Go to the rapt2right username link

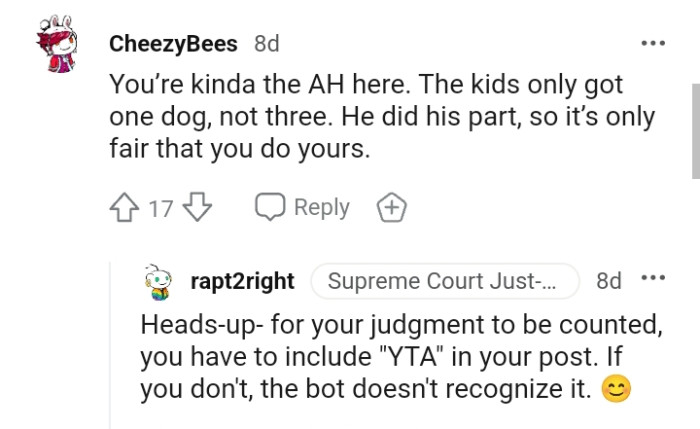pos(242,282)
